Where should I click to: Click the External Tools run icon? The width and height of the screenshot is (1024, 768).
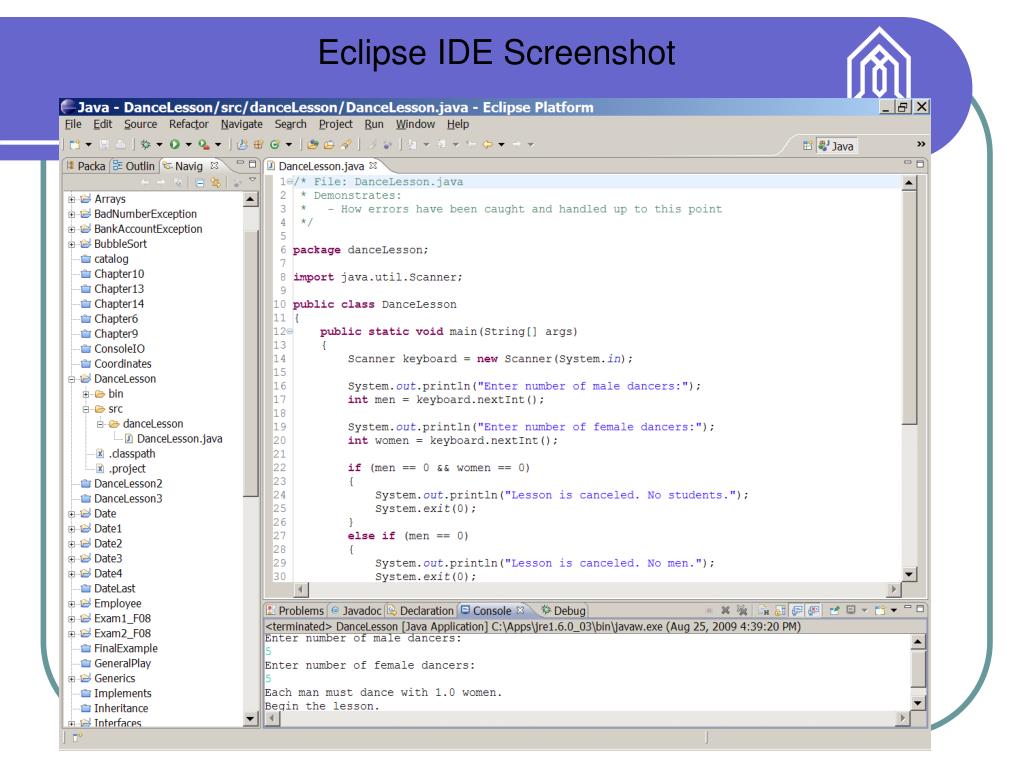(204, 144)
